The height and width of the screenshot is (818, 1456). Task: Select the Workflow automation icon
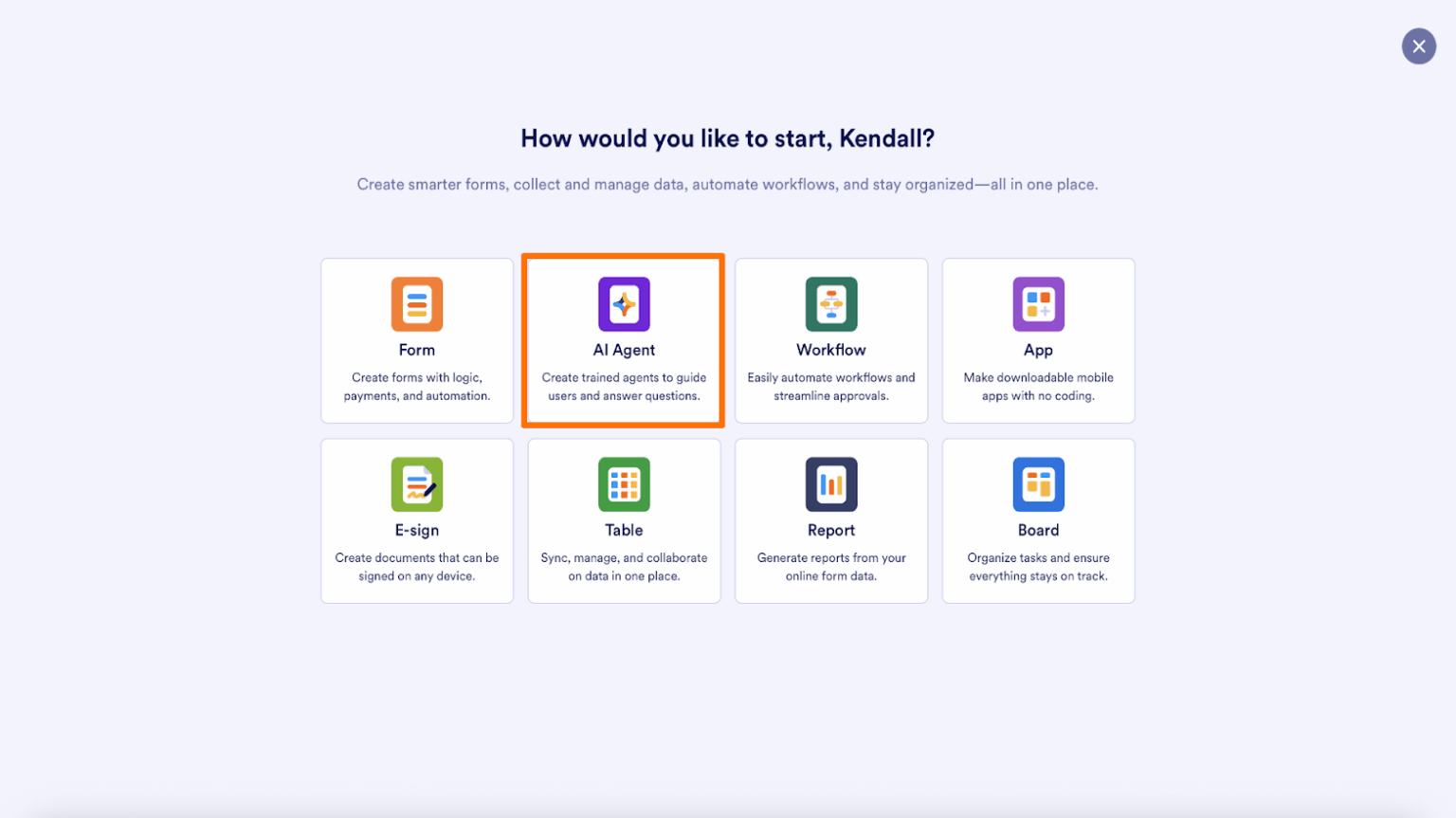830,304
